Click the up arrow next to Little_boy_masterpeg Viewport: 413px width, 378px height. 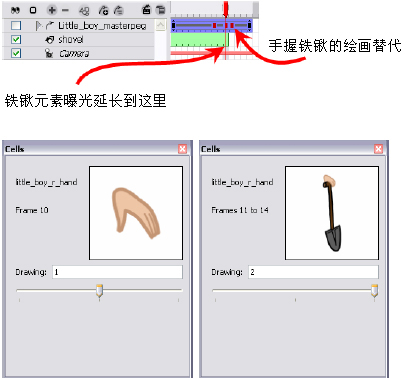tap(161, 25)
